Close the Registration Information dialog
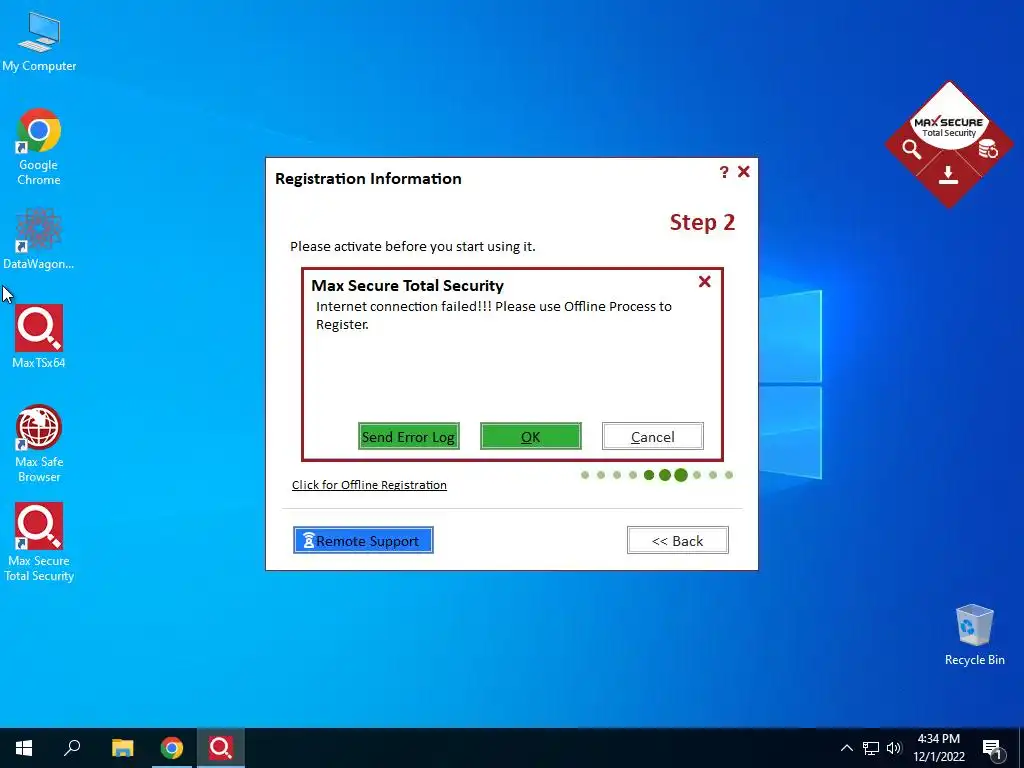The height and width of the screenshot is (768, 1024). coord(744,171)
